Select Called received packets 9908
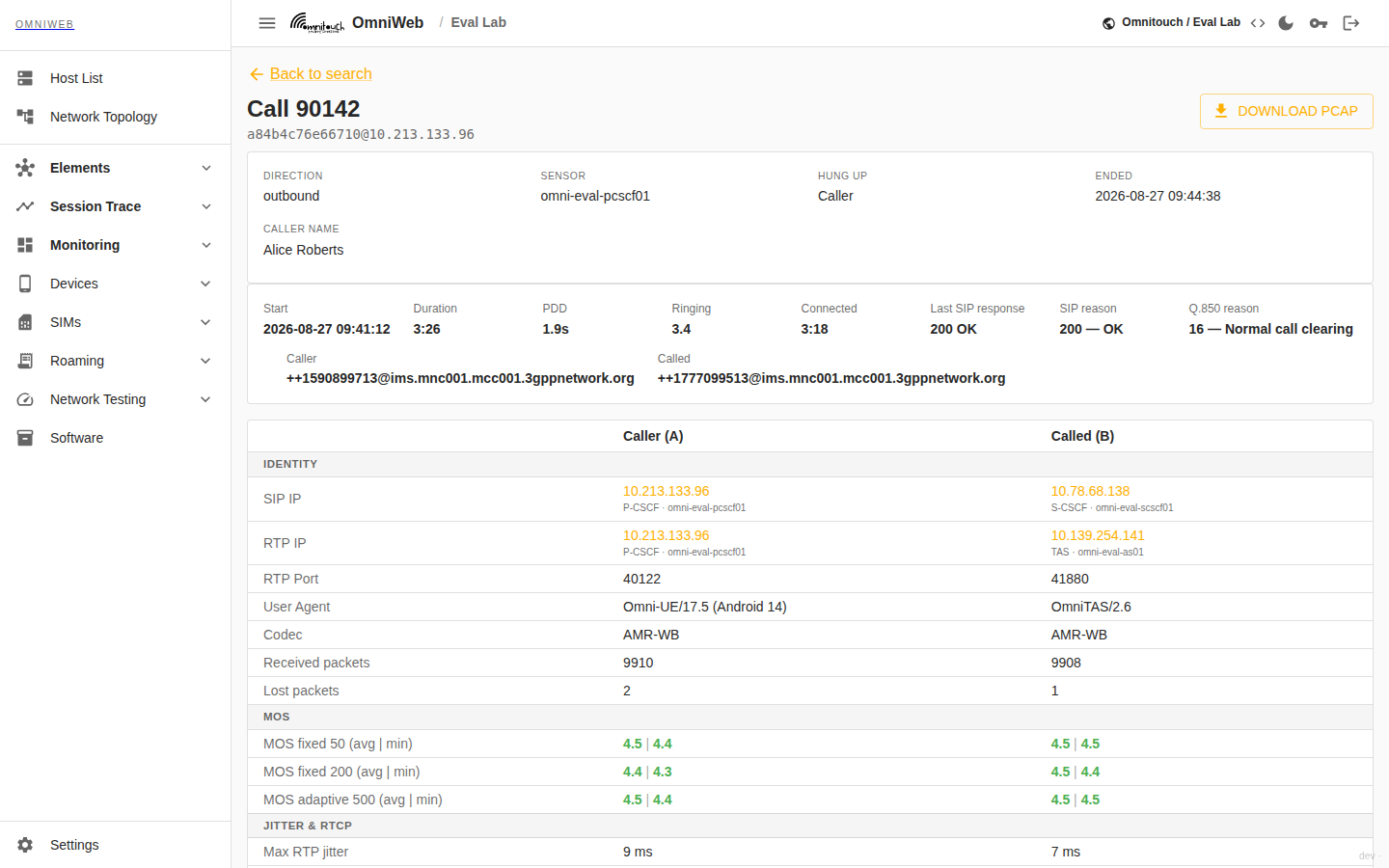 [x=1066, y=663]
